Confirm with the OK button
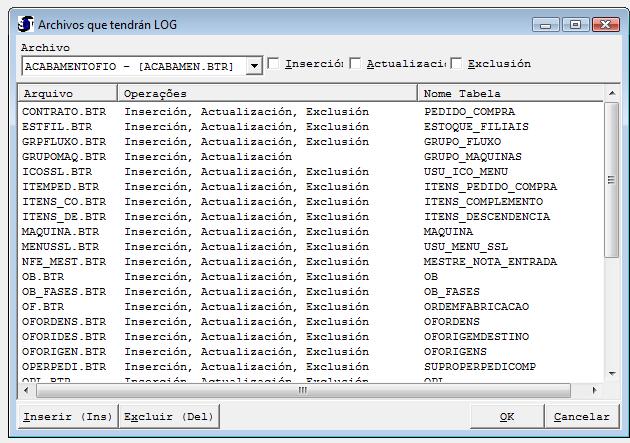This screenshot has width=630, height=443. [507, 416]
